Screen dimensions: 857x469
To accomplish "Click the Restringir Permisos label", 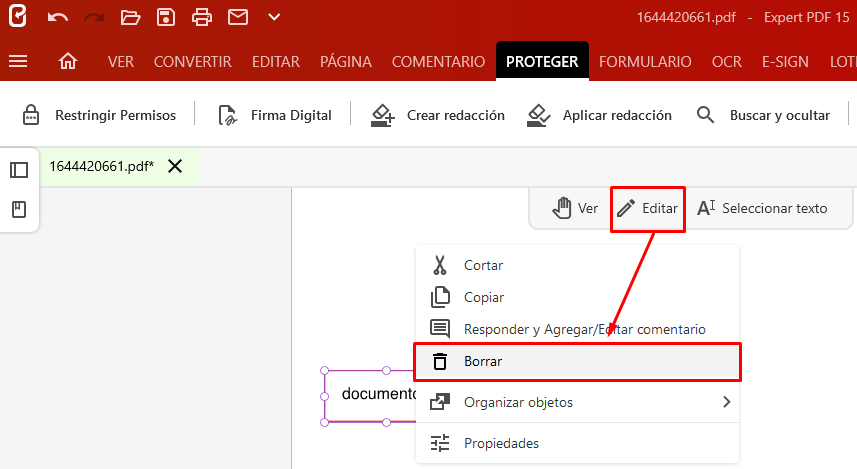I will click(115, 115).
